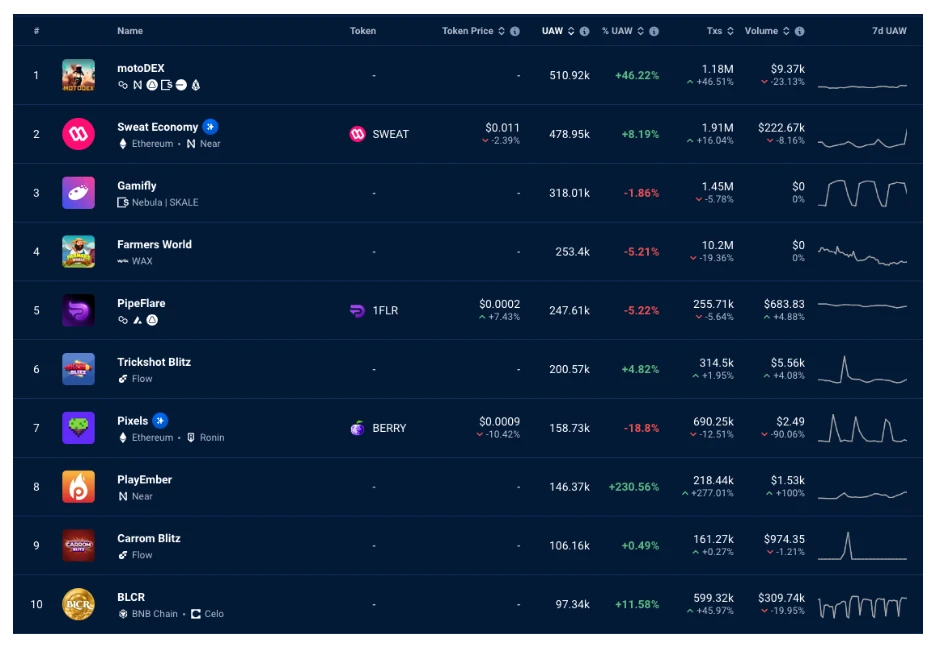Image resolution: width=940 pixels, height=648 pixels.
Task: Open the Farmers World game thumbnail
Action: tap(79, 252)
